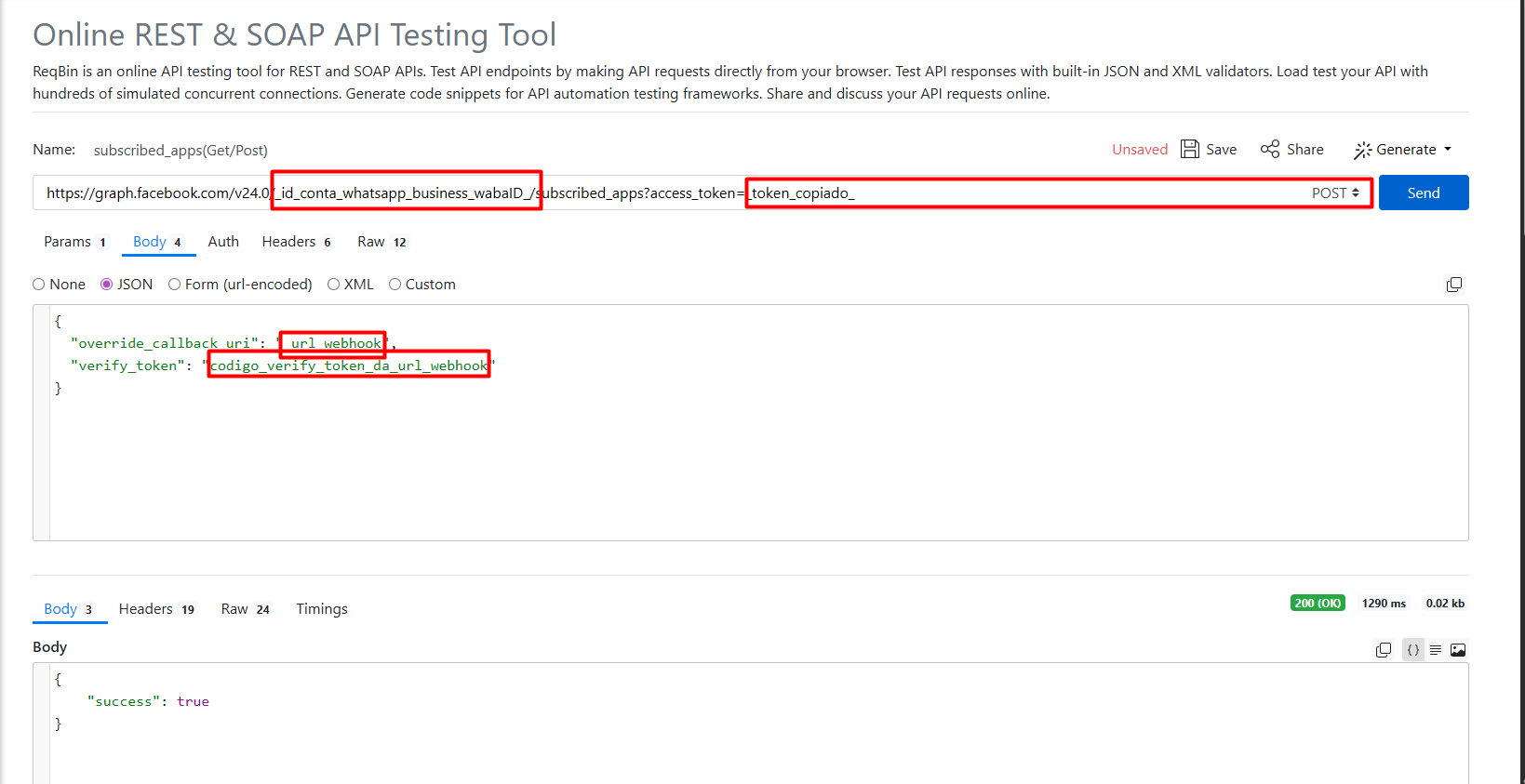
Task: Select the None body type radio
Action: pos(39,285)
